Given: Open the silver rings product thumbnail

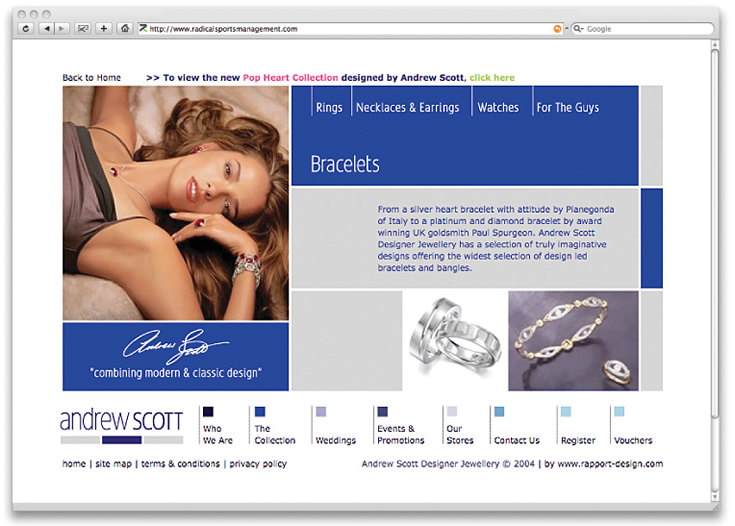Looking at the screenshot, I should pyautogui.click(x=455, y=340).
